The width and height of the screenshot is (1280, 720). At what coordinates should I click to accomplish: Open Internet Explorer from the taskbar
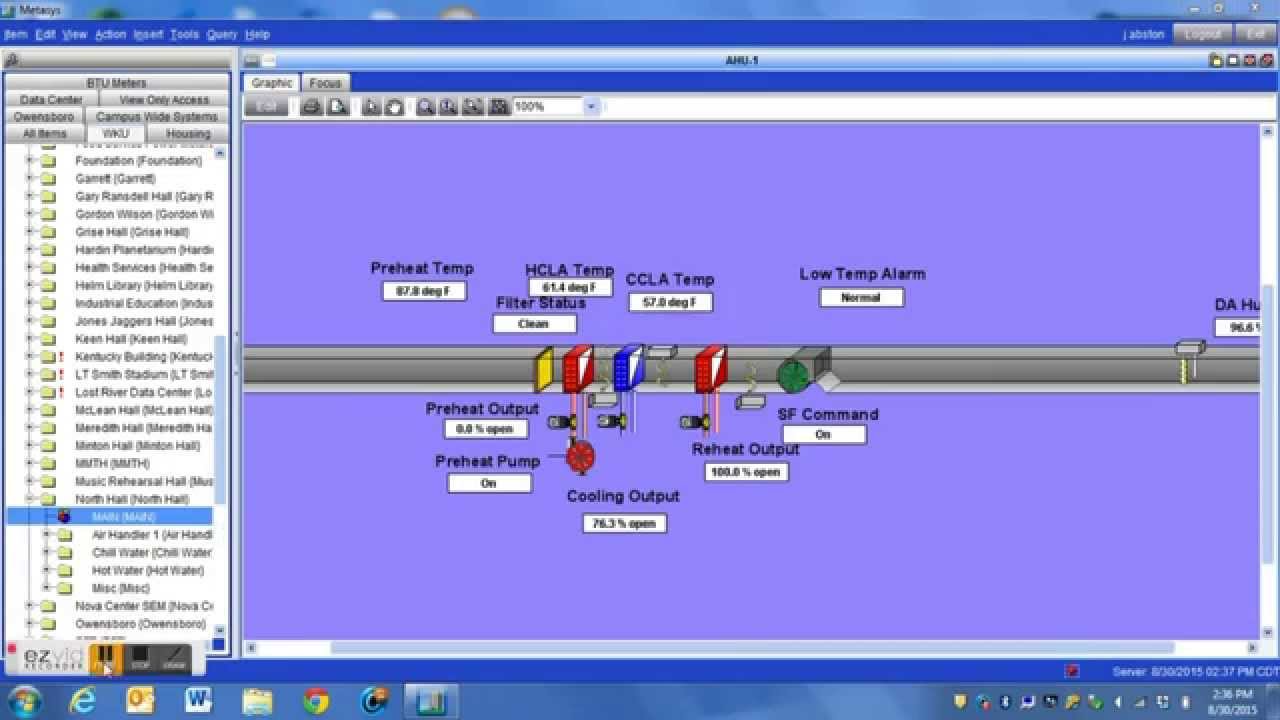82,700
